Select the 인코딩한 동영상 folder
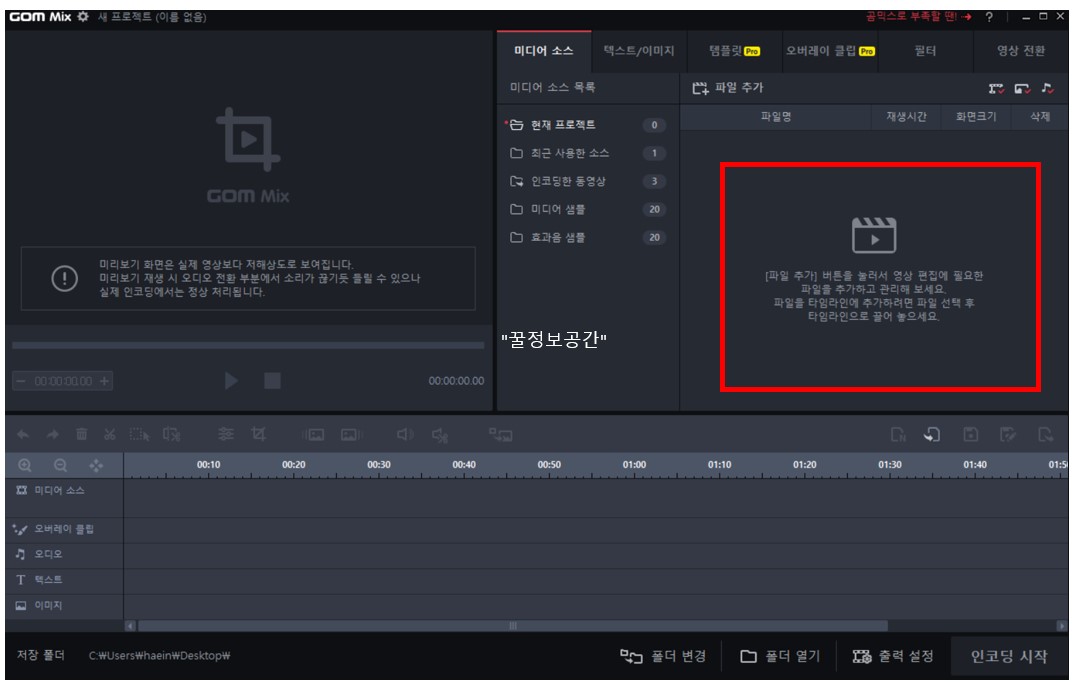 coord(587,181)
